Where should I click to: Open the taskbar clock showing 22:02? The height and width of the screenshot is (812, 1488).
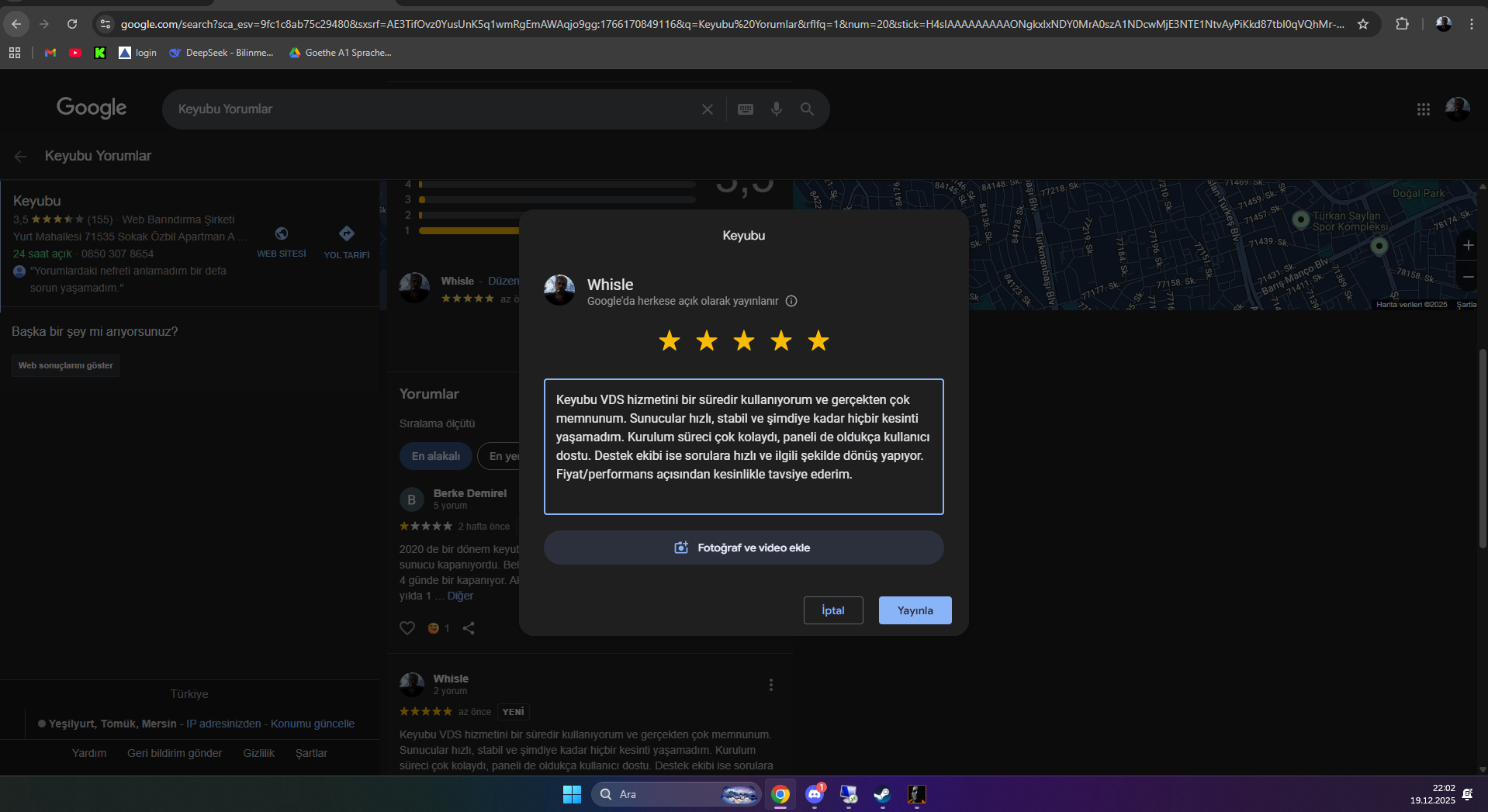1432,794
